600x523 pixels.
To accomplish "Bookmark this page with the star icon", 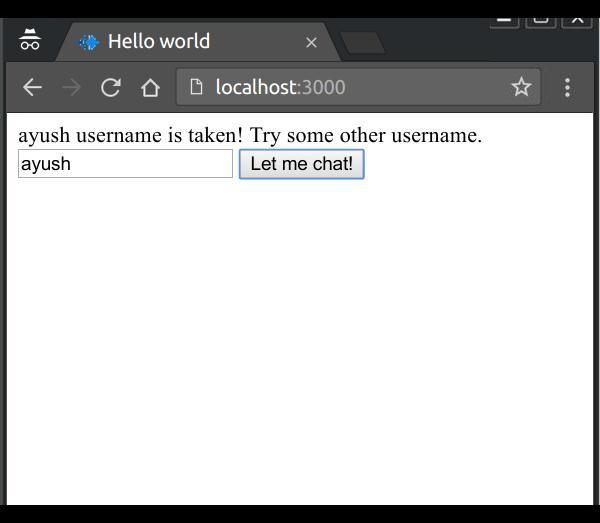I will pos(521,86).
